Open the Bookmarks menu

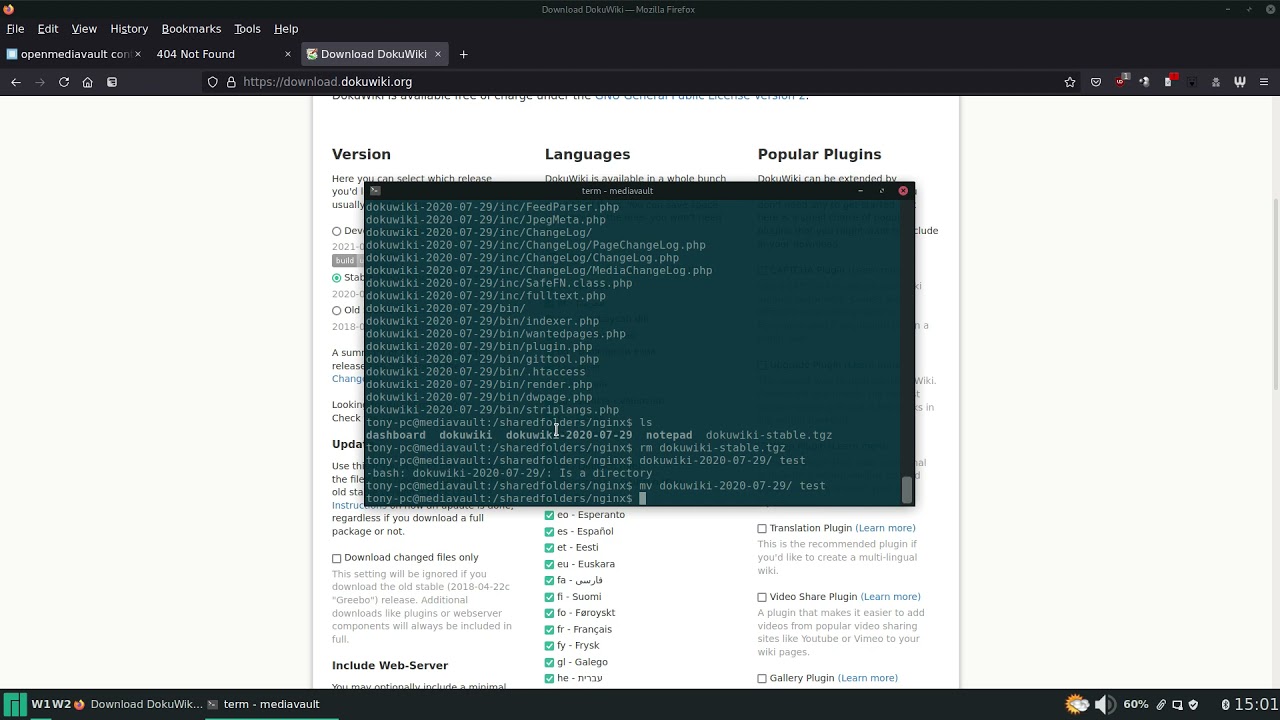(x=191, y=29)
